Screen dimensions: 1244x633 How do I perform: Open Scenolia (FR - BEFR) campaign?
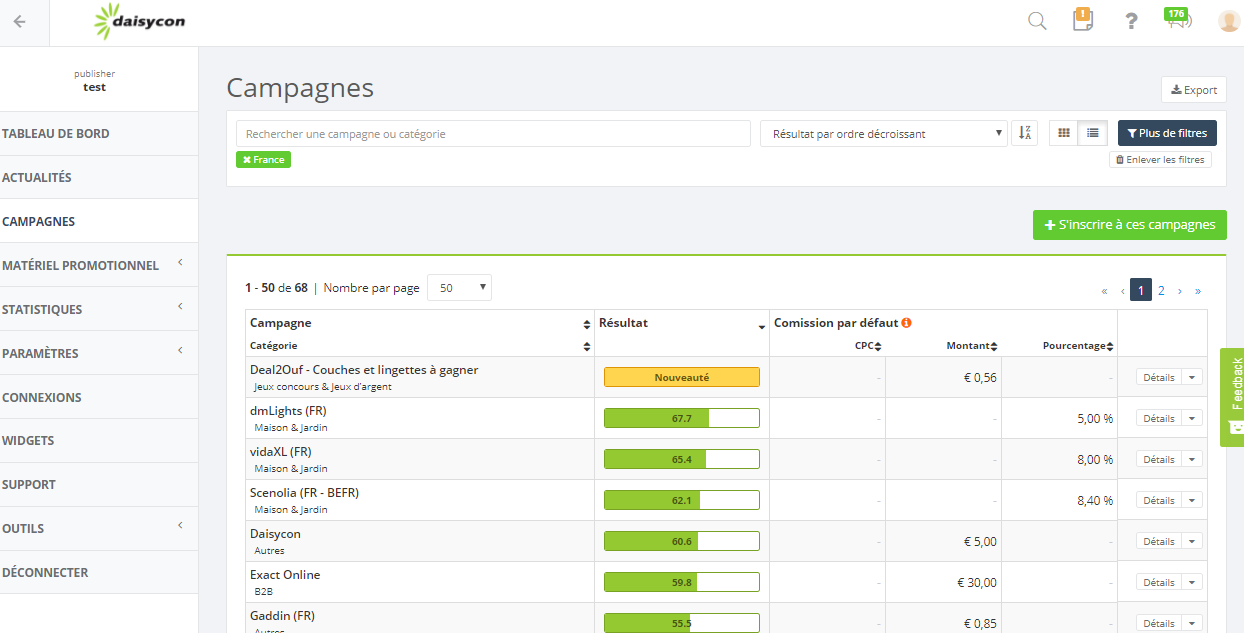tap(304, 493)
